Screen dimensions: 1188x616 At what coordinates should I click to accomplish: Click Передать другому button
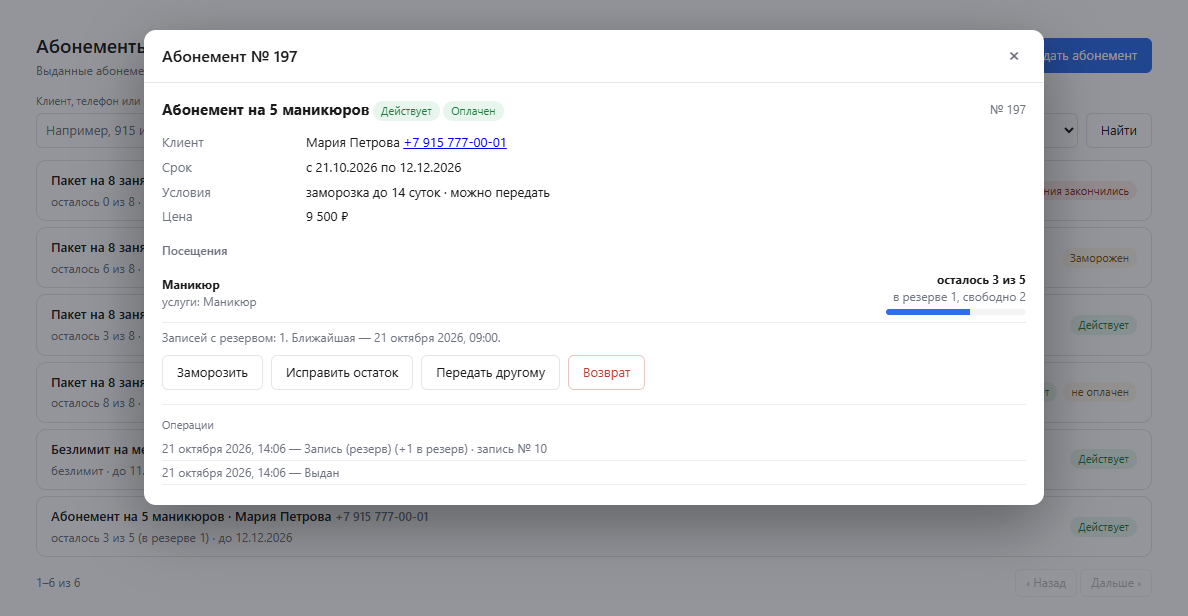[490, 373]
